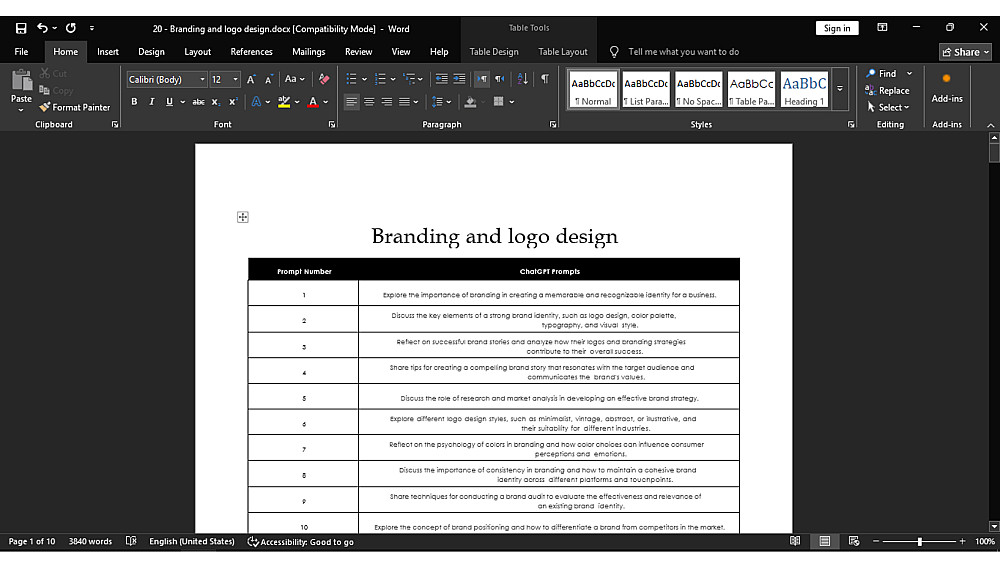The height and width of the screenshot is (571, 1000).
Task: Zoom in with plus button
Action: click(x=962, y=541)
